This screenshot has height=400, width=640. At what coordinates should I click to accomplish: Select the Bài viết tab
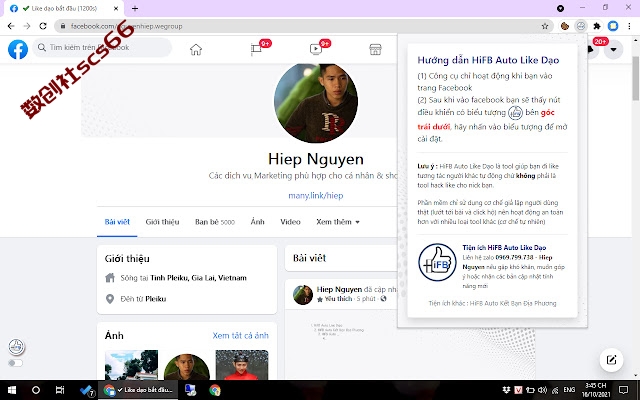117,222
